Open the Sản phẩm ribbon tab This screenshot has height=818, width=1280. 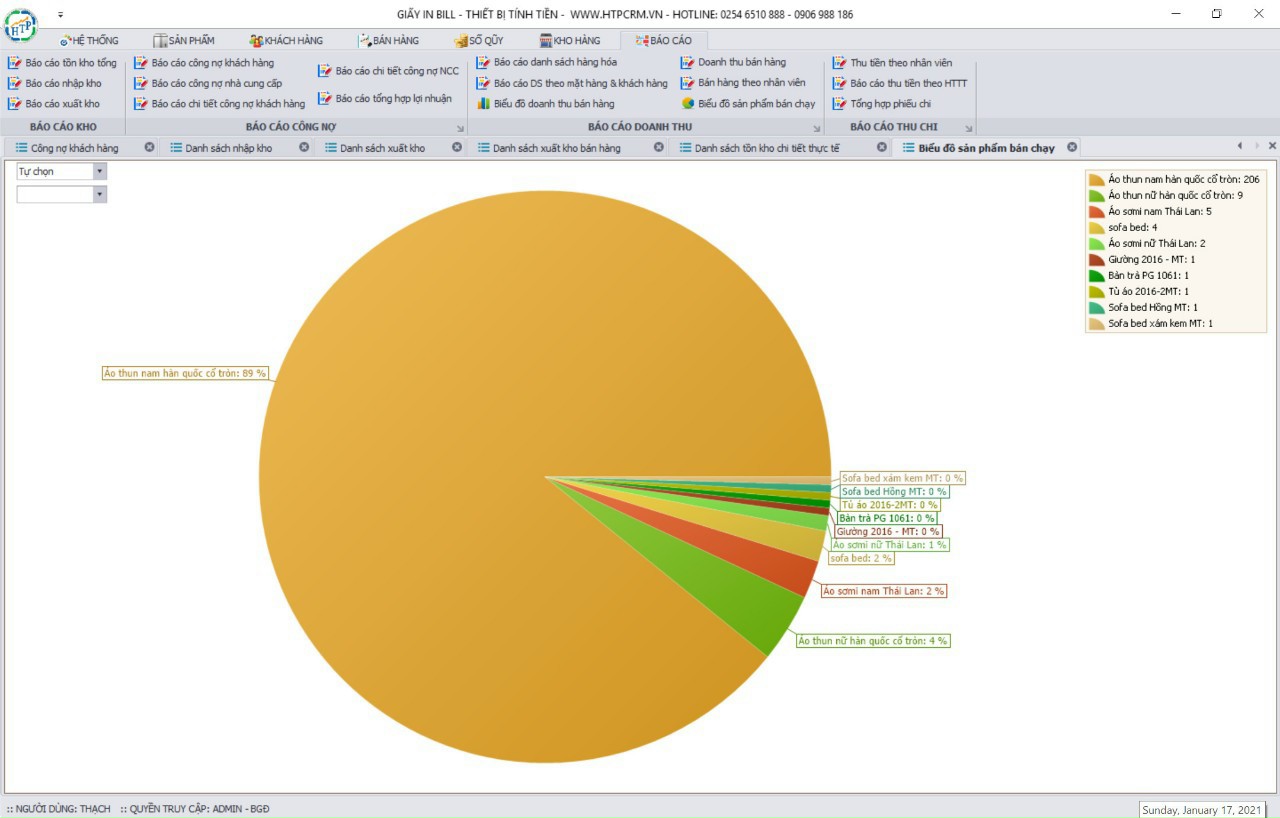click(184, 41)
